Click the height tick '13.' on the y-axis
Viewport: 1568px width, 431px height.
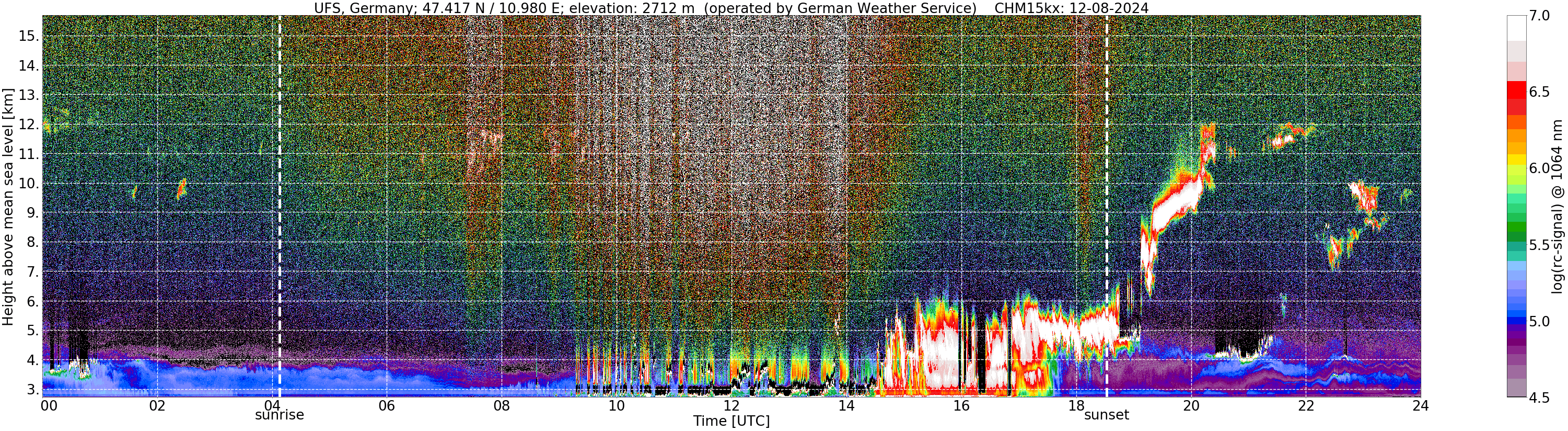(x=29, y=96)
